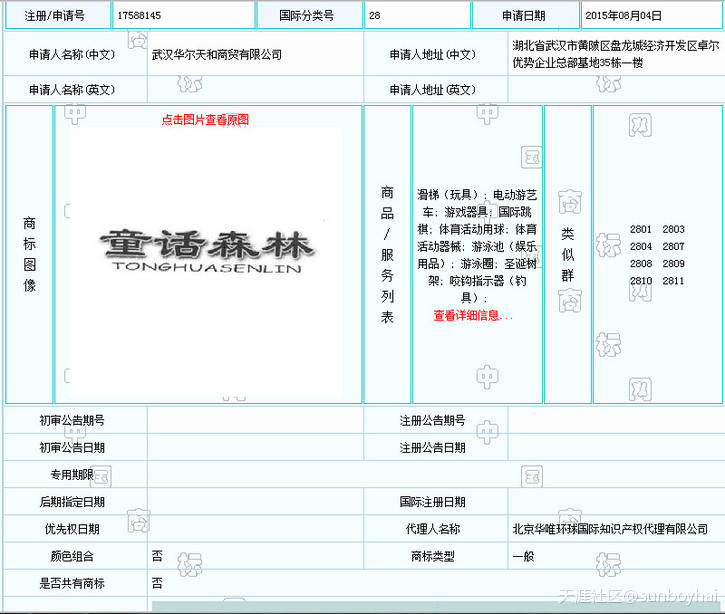The width and height of the screenshot is (725, 614).
Task: Click the '申请人名称(中文)' label
Action: (x=72, y=55)
